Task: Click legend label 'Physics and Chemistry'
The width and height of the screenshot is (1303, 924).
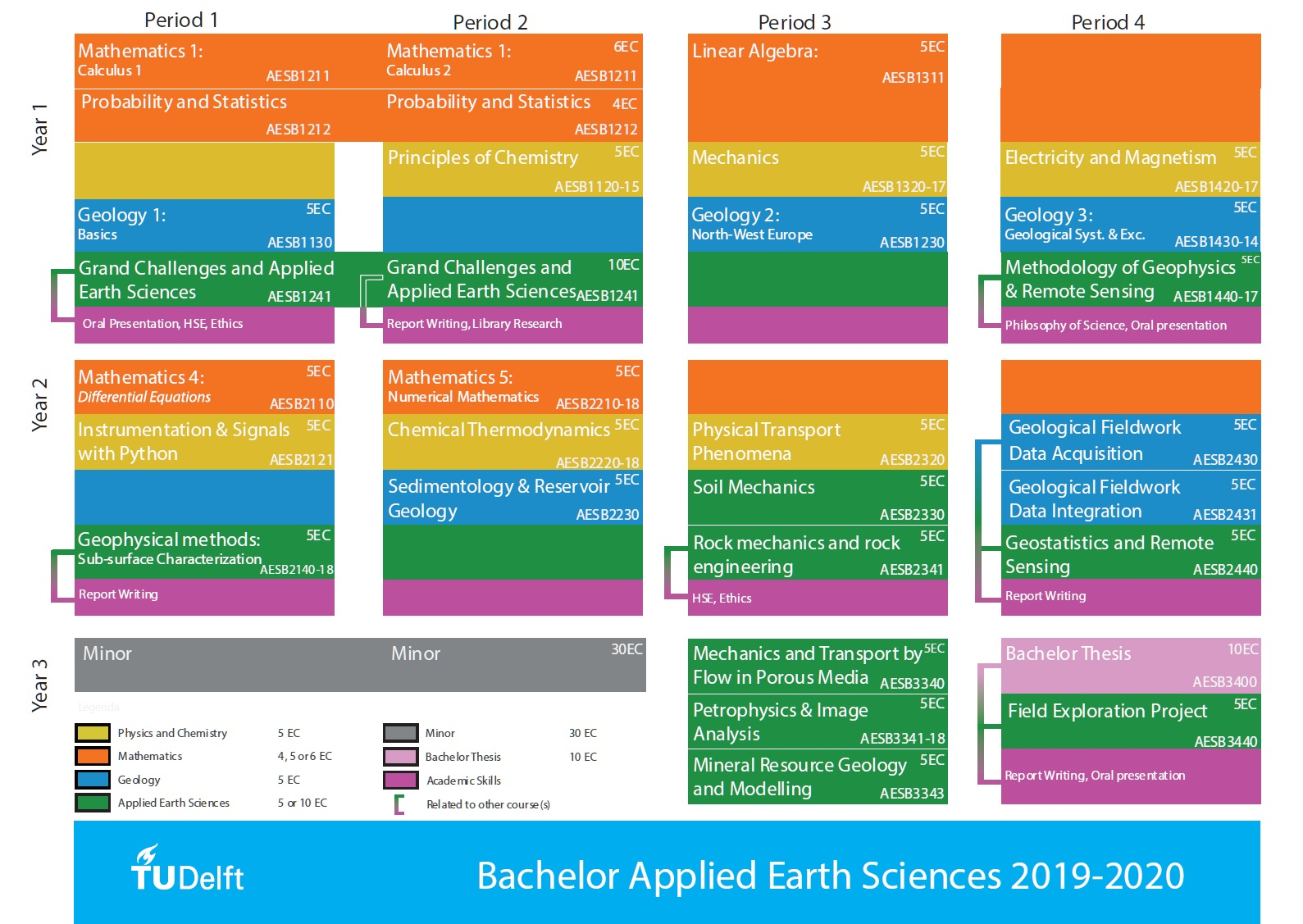Action: click(172, 733)
